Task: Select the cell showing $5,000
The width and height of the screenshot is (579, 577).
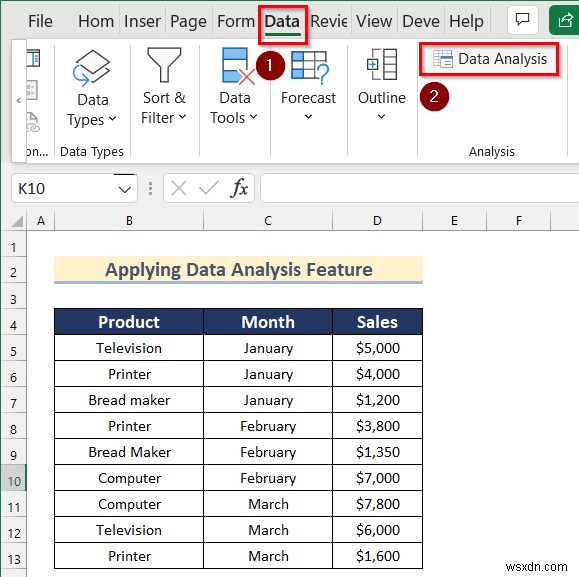Action: [x=377, y=348]
